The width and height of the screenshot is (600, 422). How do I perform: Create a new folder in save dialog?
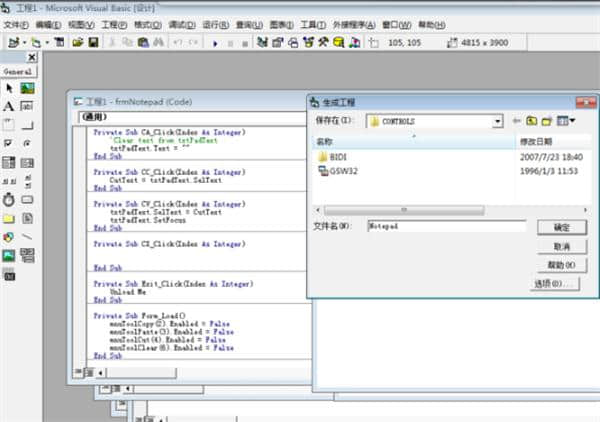click(547, 121)
